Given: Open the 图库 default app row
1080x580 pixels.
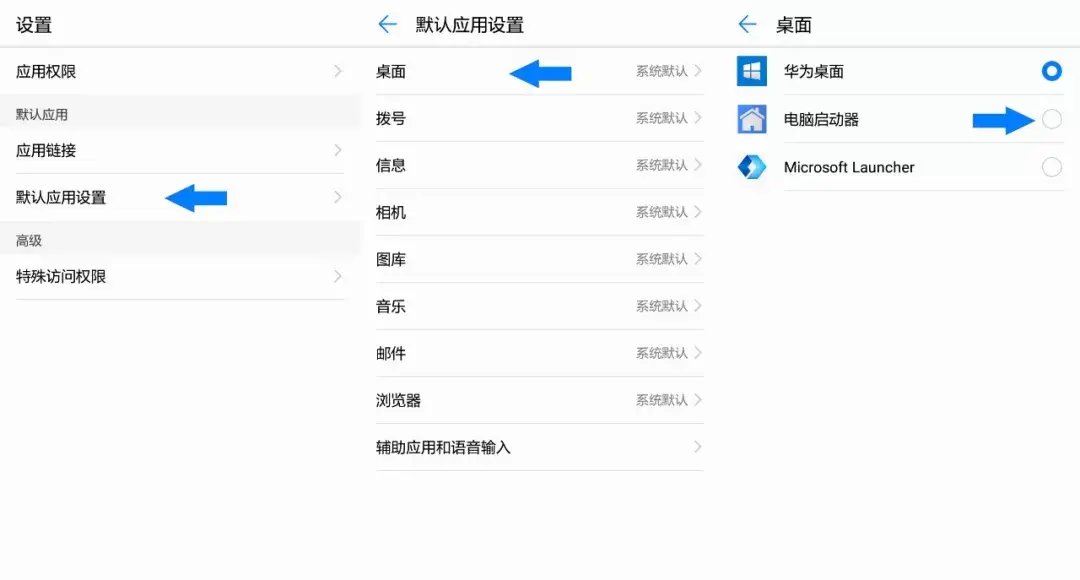Looking at the screenshot, I should click(539, 259).
